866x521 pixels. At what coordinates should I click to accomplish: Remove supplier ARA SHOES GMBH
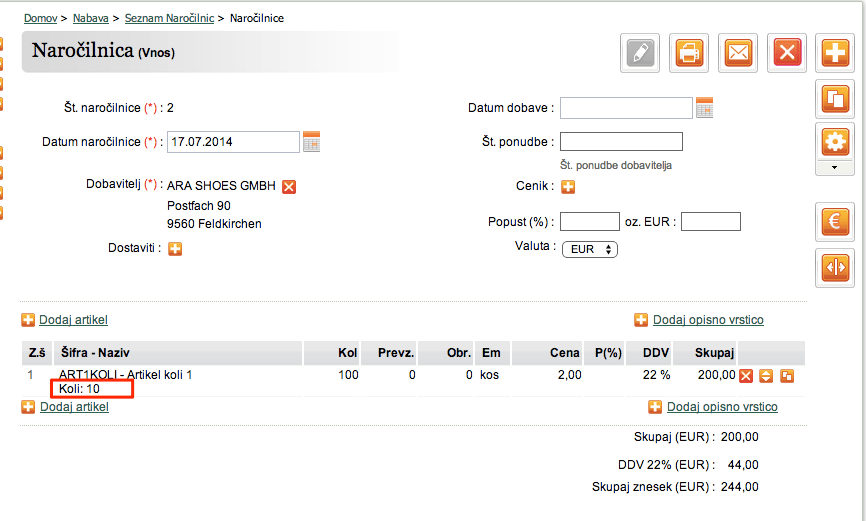click(289, 187)
